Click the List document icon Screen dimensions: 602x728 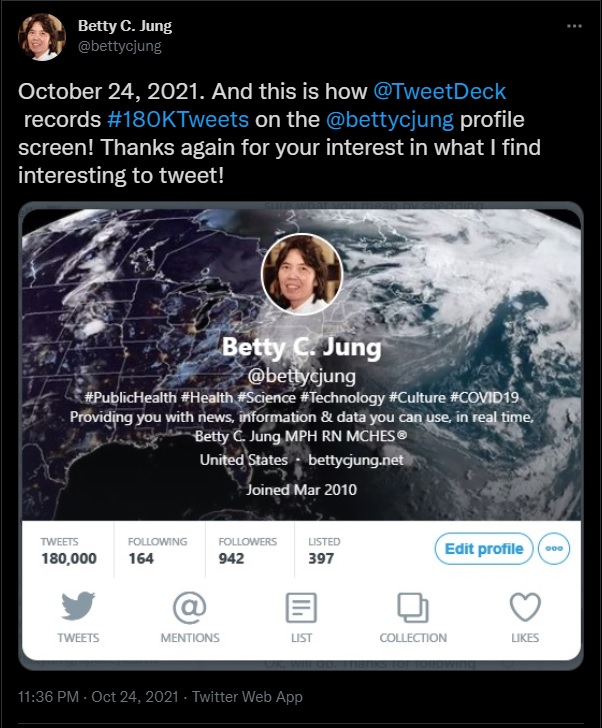301,607
